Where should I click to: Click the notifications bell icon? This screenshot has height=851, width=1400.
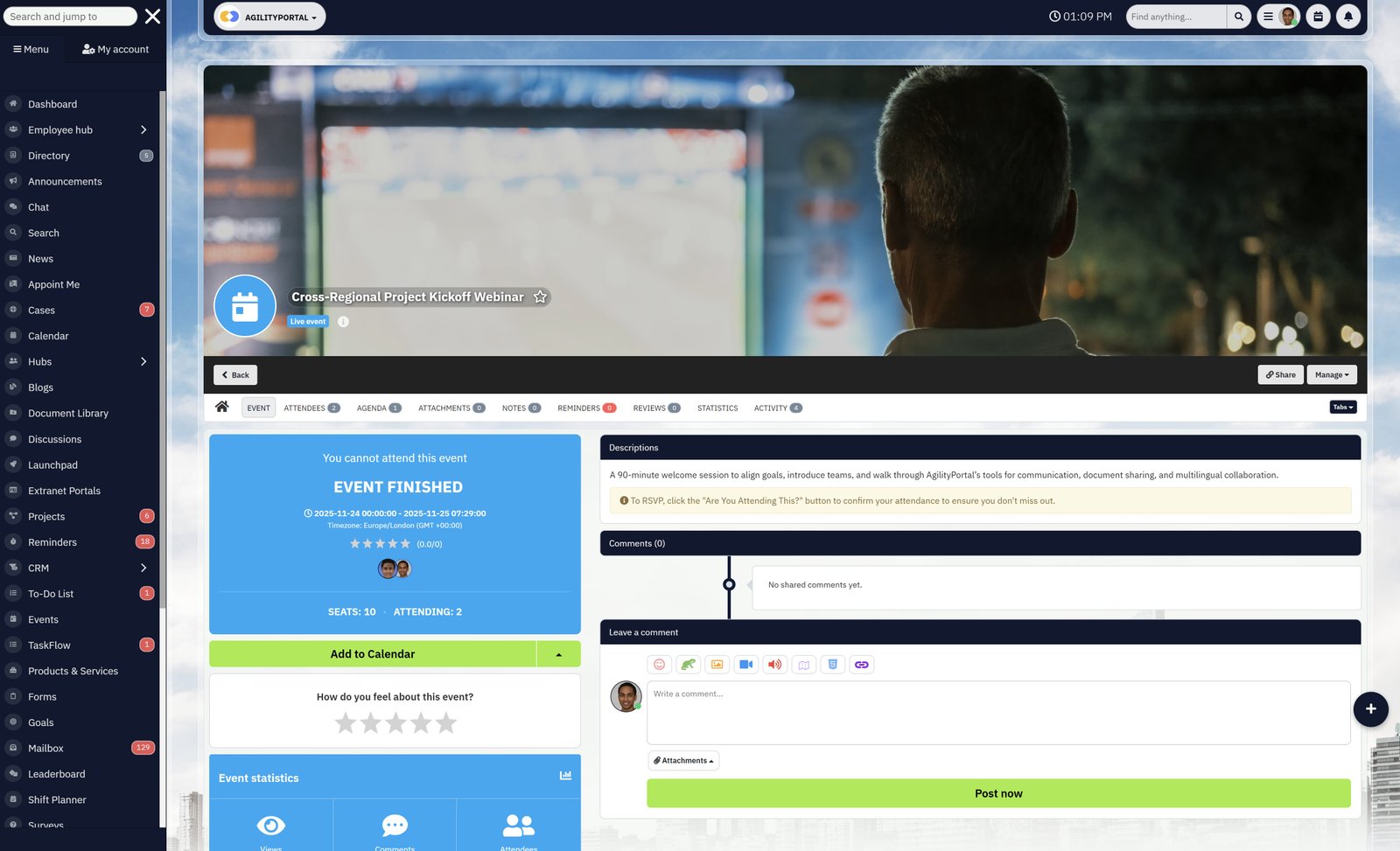pyautogui.click(x=1347, y=17)
